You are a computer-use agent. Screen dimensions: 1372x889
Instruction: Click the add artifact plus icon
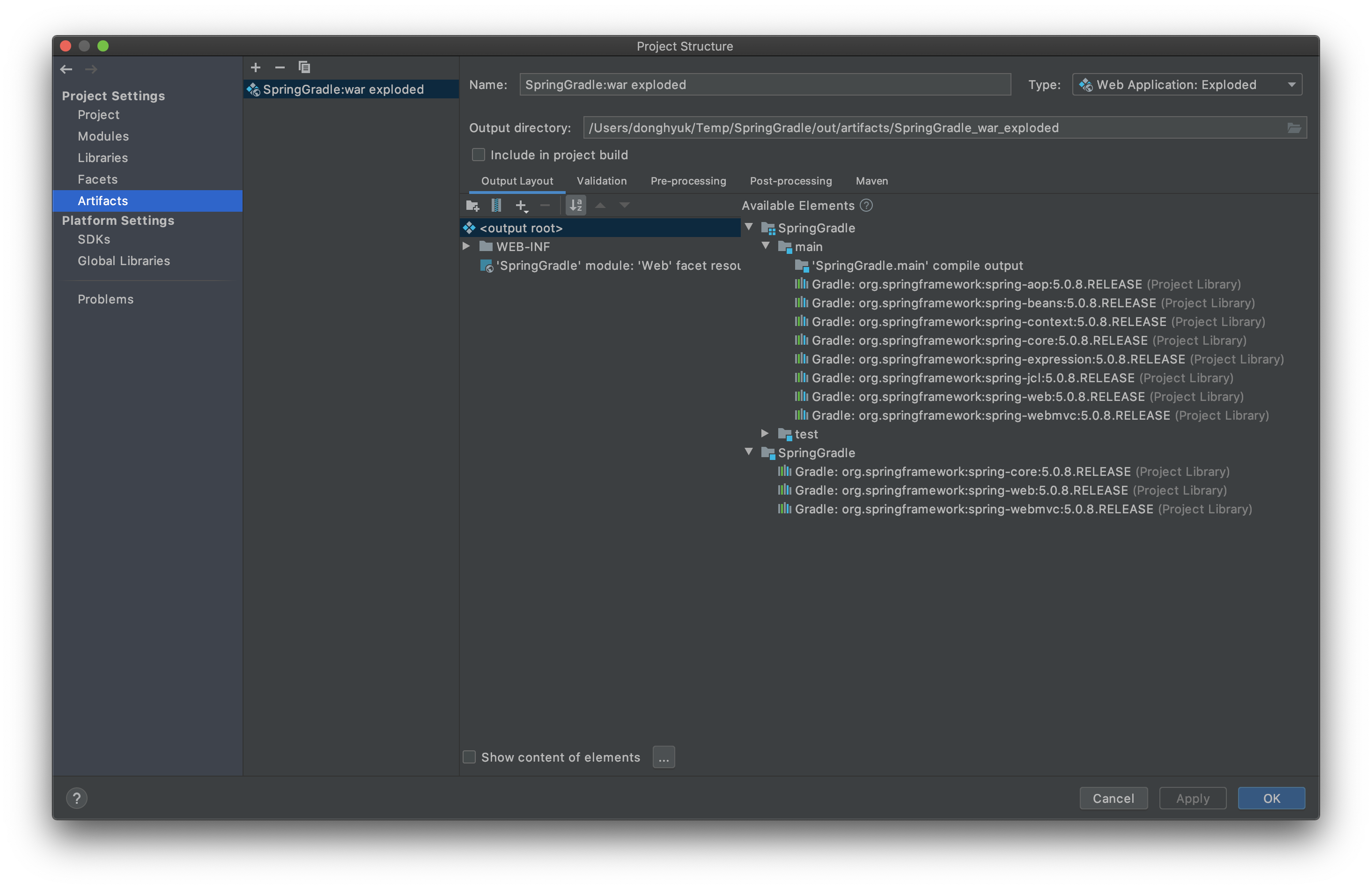(255, 67)
